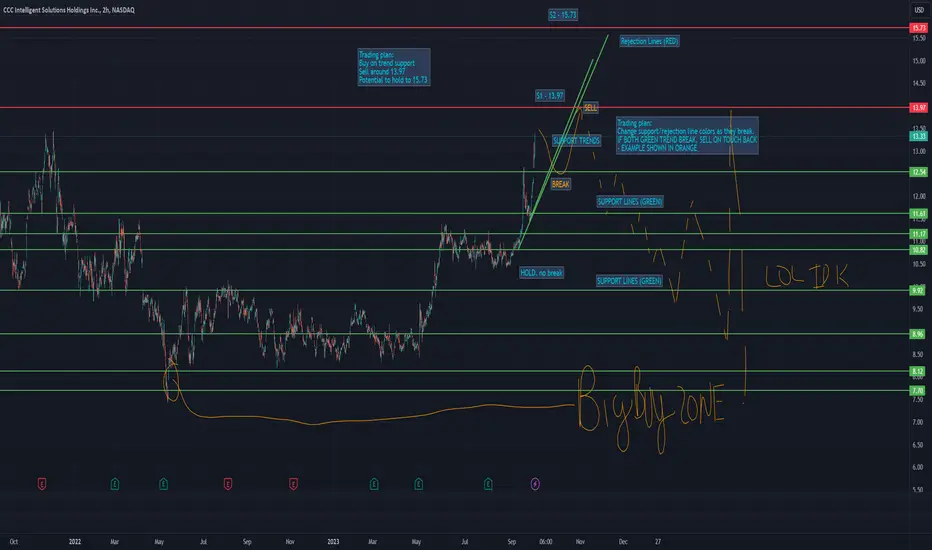Click the '06:00' label on time axis
Viewport: 932px width, 550px height.
pos(546,542)
